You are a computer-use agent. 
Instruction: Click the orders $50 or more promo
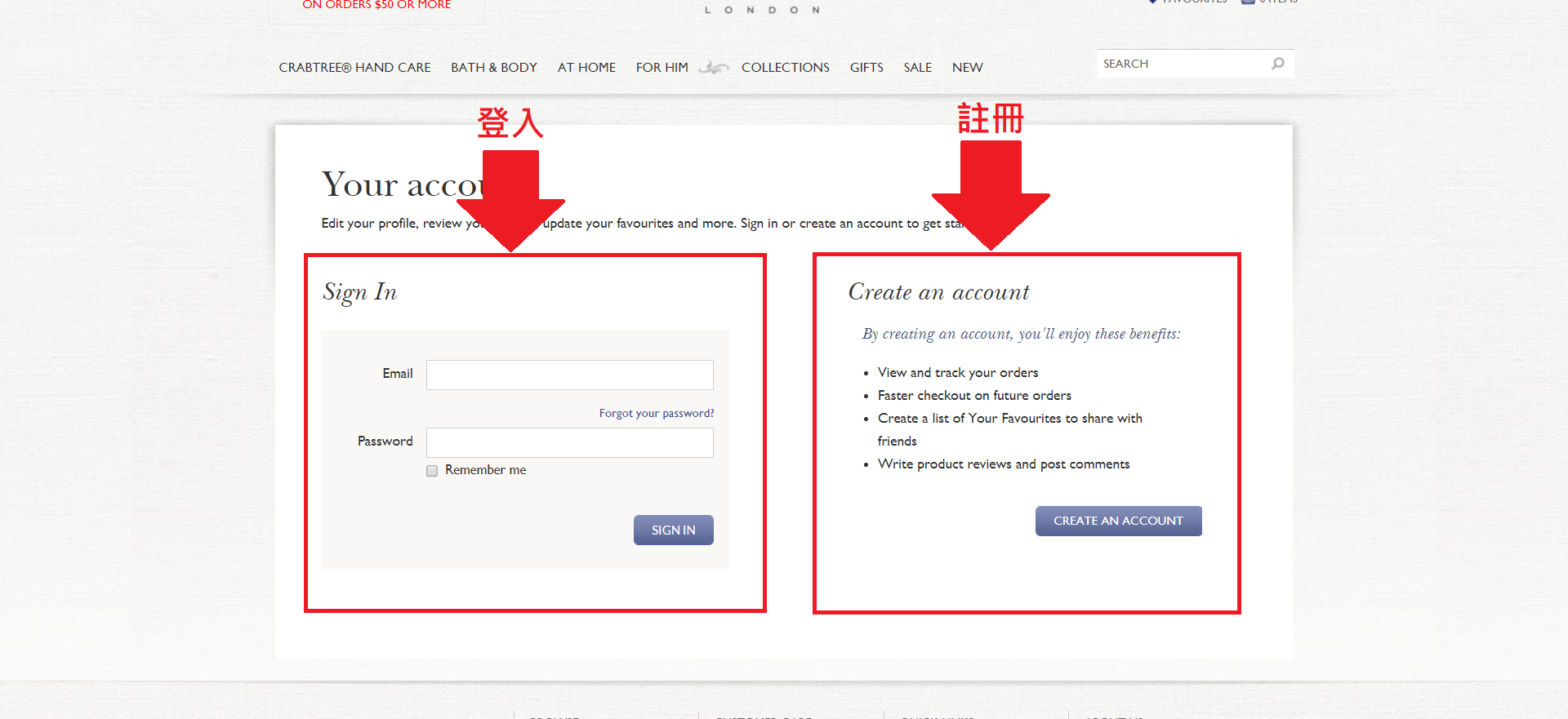pos(376,5)
